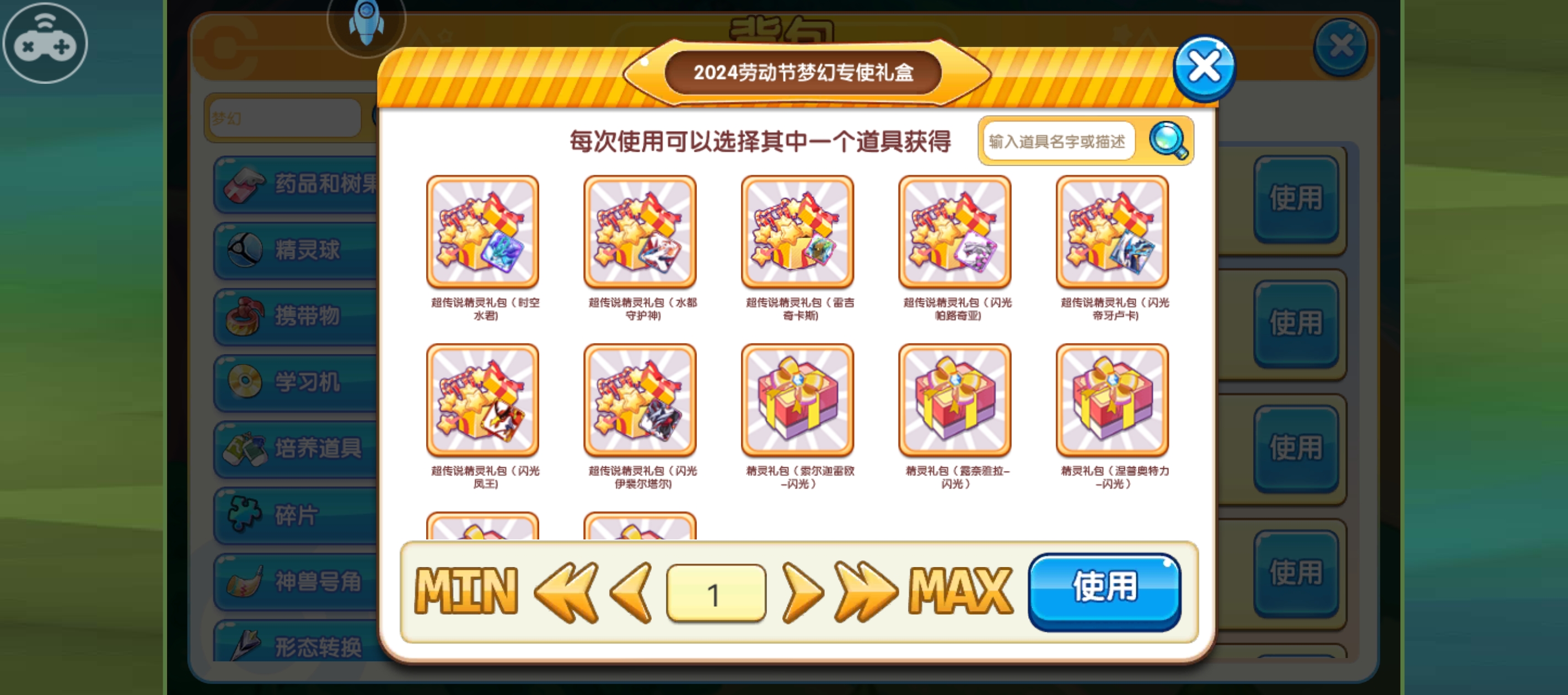Jump quantity down with double left arrow
Screen dimensions: 1568x695
coord(566,592)
